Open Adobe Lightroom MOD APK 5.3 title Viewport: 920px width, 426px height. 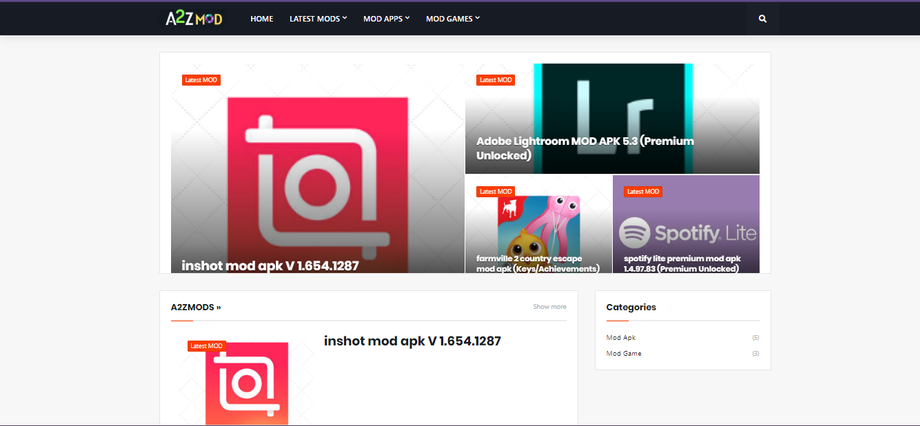pos(585,148)
